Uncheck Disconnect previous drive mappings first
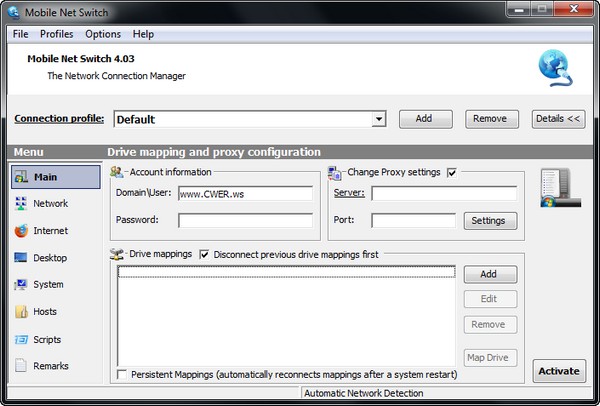 pos(204,254)
